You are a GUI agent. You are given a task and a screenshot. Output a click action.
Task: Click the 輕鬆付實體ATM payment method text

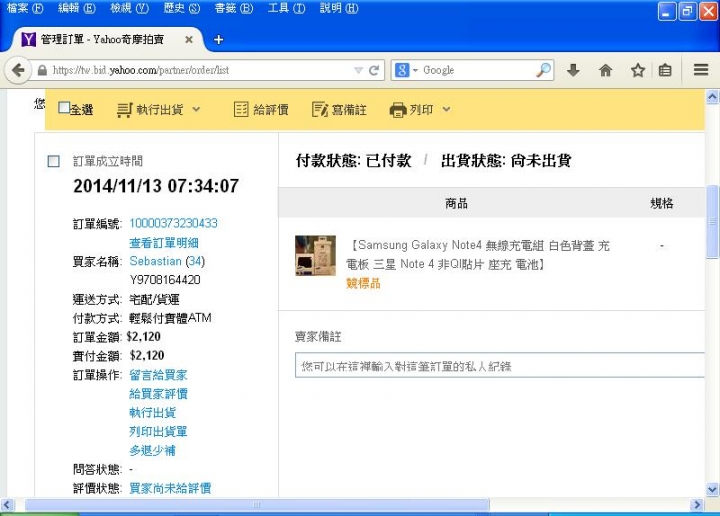pos(170,318)
